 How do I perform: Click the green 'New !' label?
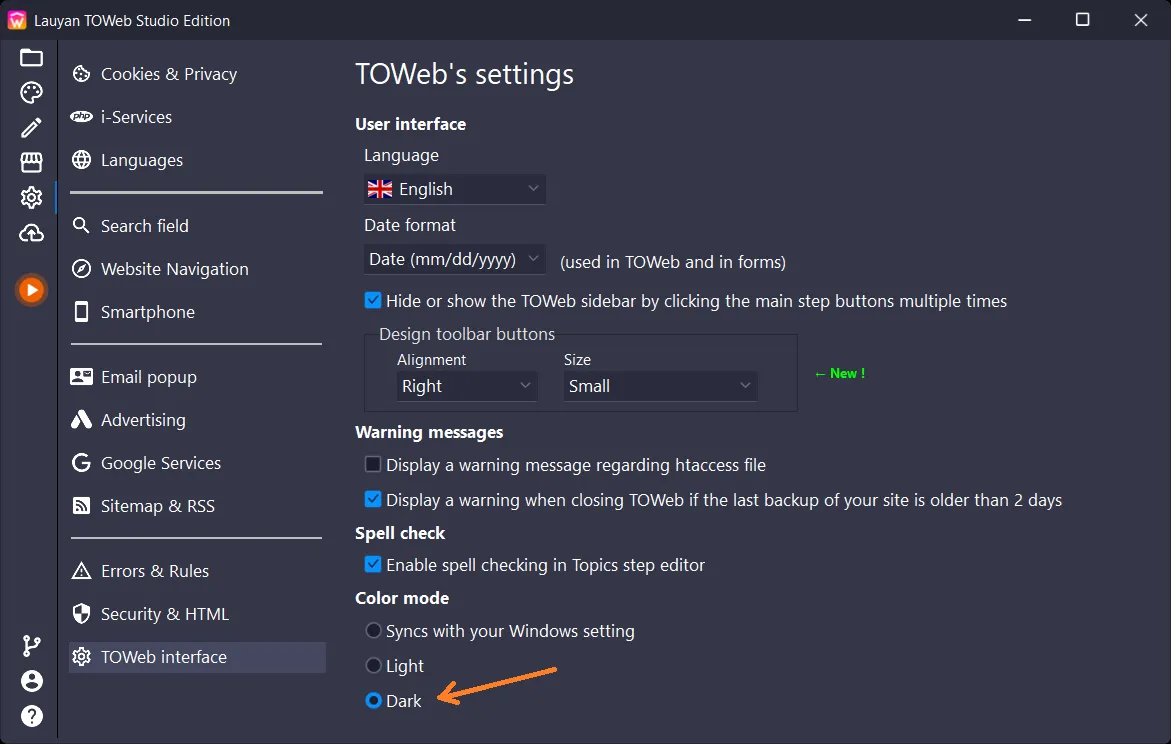click(x=840, y=373)
